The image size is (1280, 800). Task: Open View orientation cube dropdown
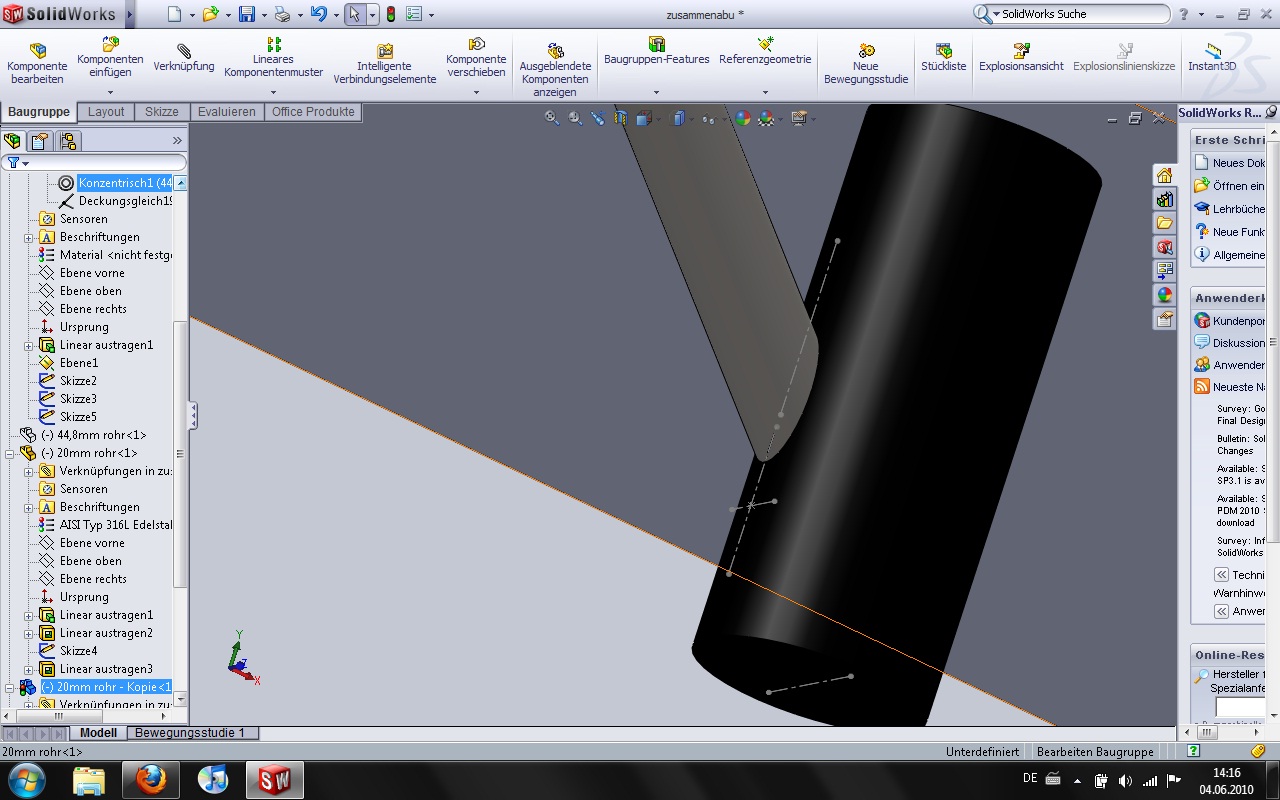coord(647,118)
